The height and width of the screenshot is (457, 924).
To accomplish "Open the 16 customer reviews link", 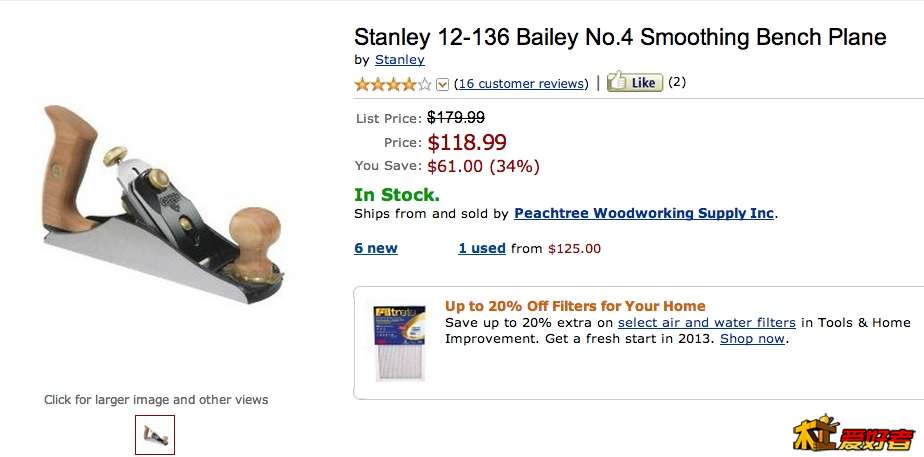I will [521, 84].
